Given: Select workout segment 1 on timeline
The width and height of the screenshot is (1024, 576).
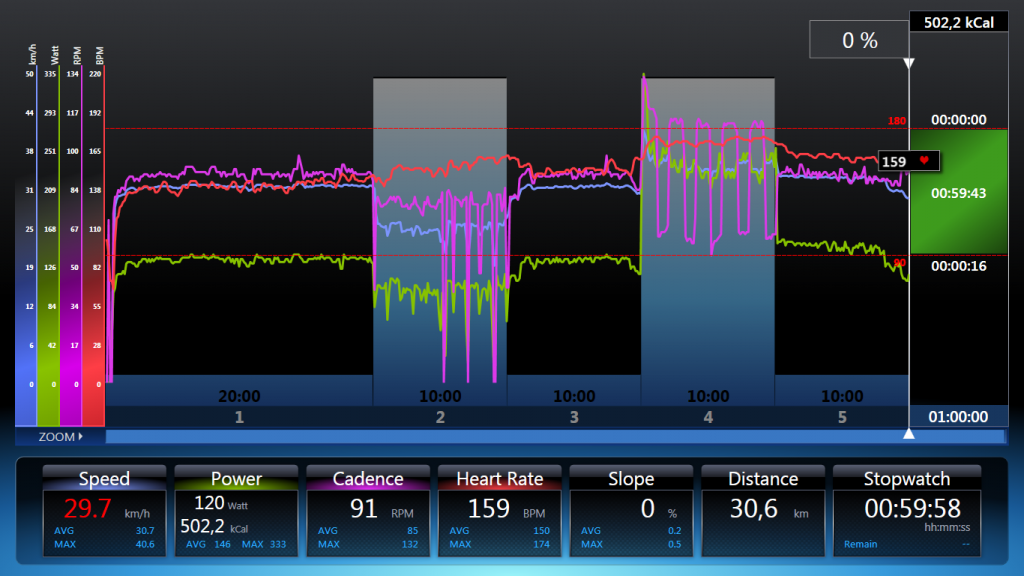Looking at the screenshot, I should pos(239,417).
